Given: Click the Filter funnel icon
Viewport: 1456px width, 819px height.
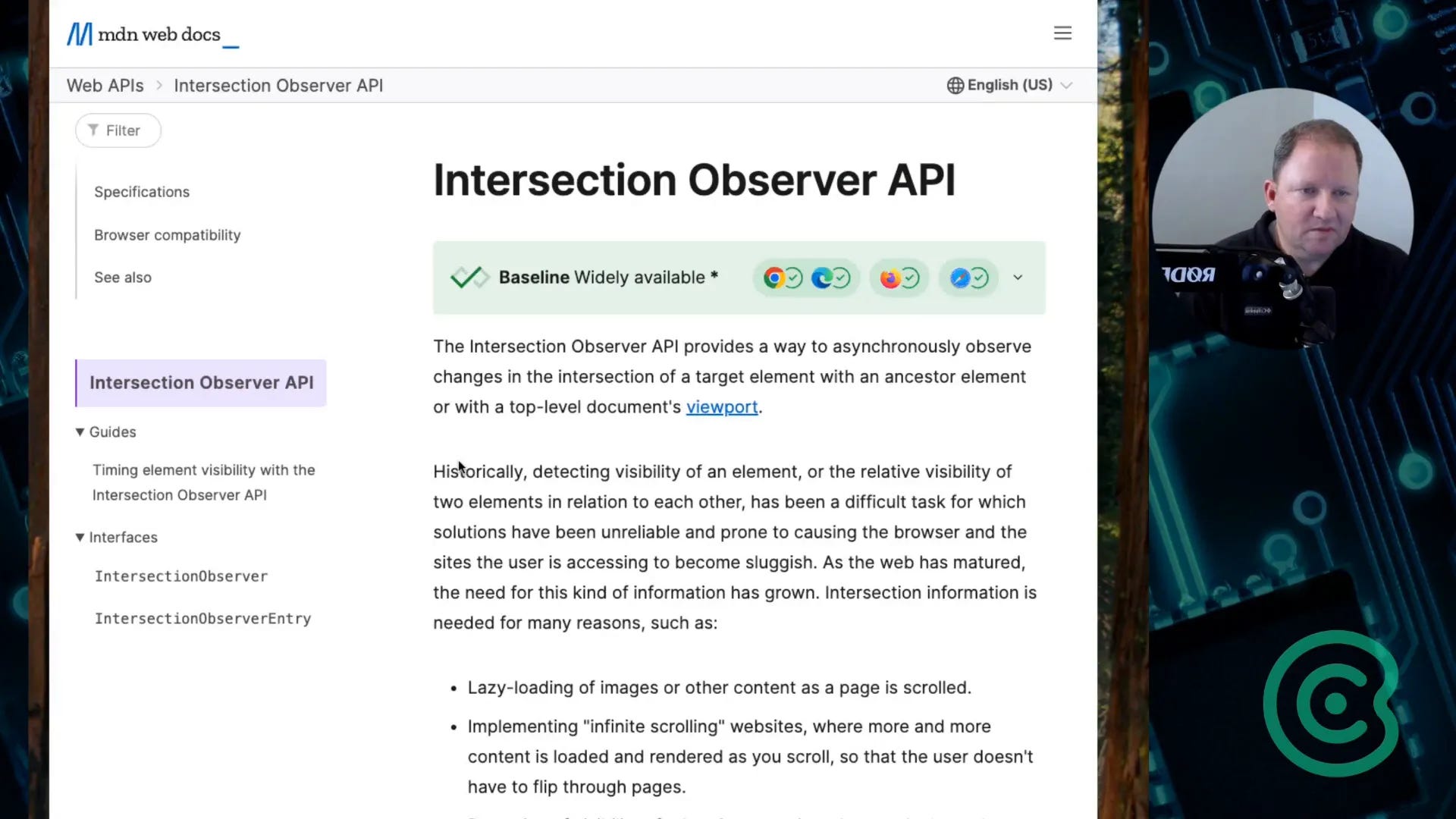Looking at the screenshot, I should [93, 130].
